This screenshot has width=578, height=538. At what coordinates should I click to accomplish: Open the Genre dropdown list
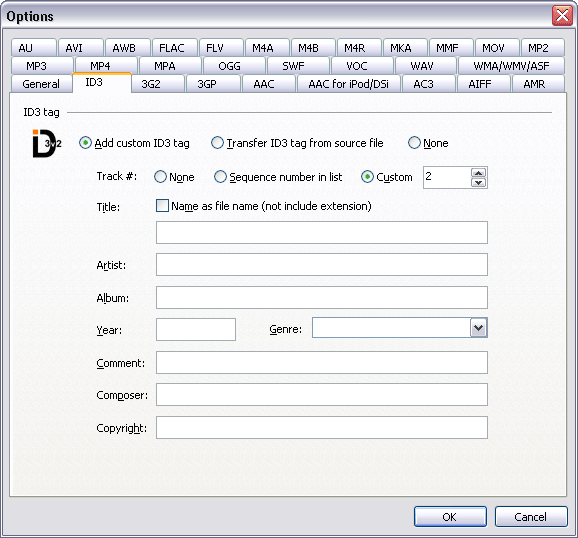click(x=478, y=327)
